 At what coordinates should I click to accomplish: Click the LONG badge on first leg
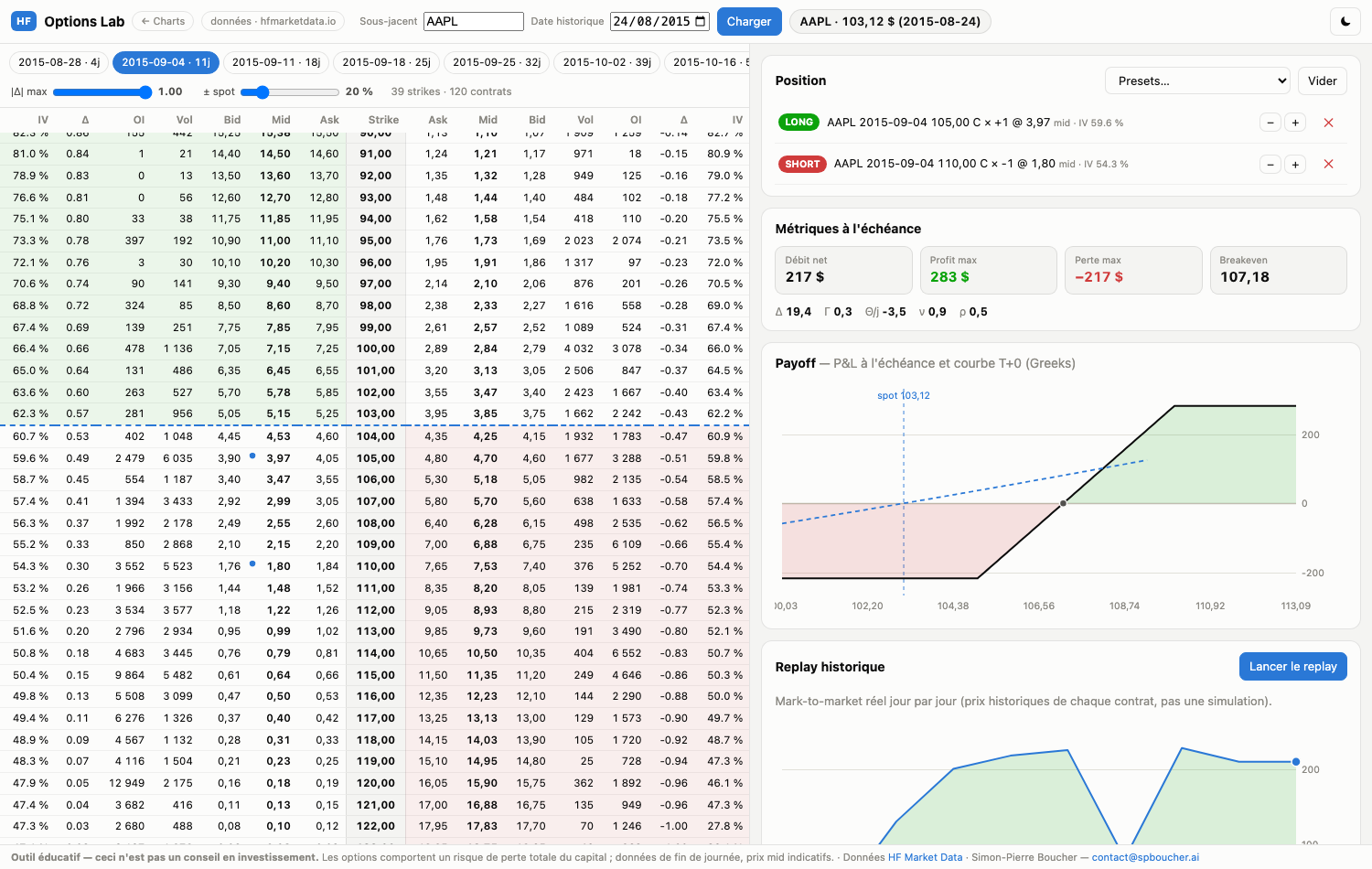click(799, 123)
